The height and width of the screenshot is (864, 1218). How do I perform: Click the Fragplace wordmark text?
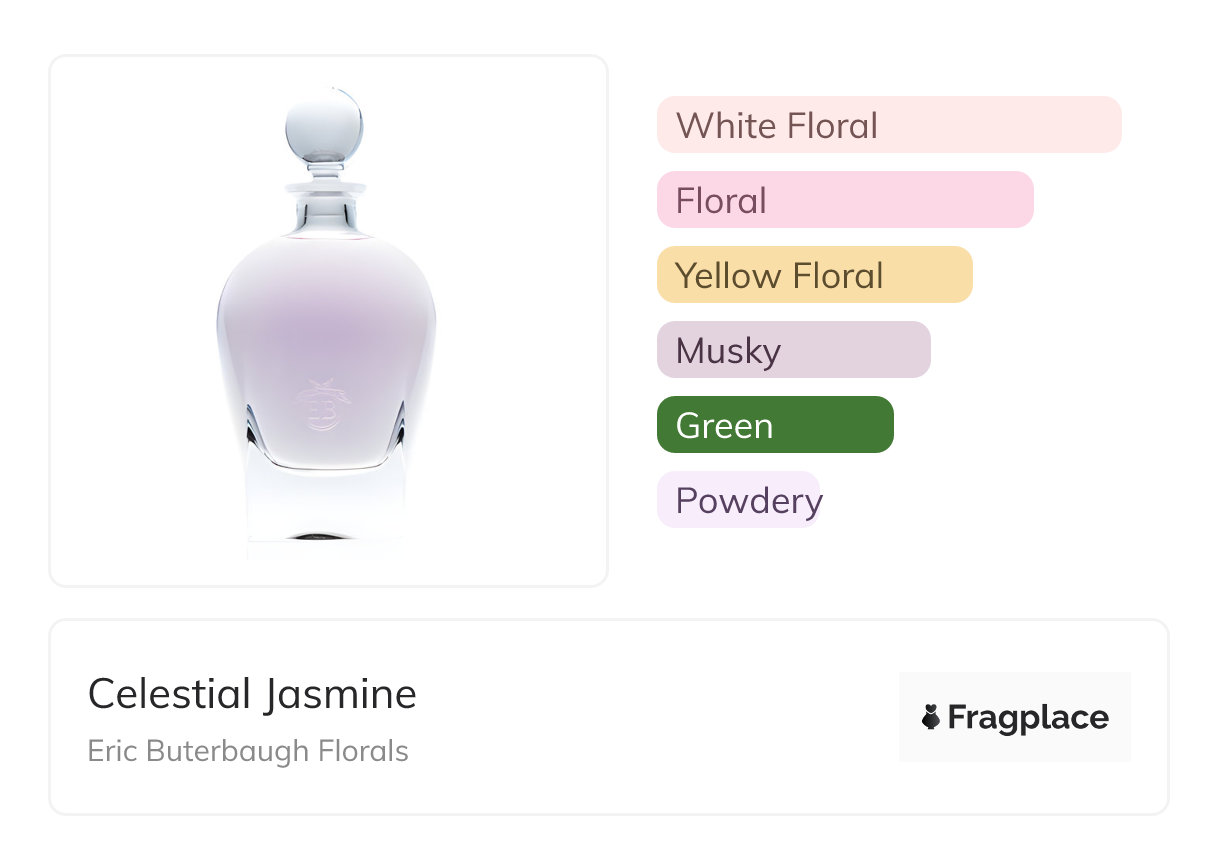point(1028,717)
